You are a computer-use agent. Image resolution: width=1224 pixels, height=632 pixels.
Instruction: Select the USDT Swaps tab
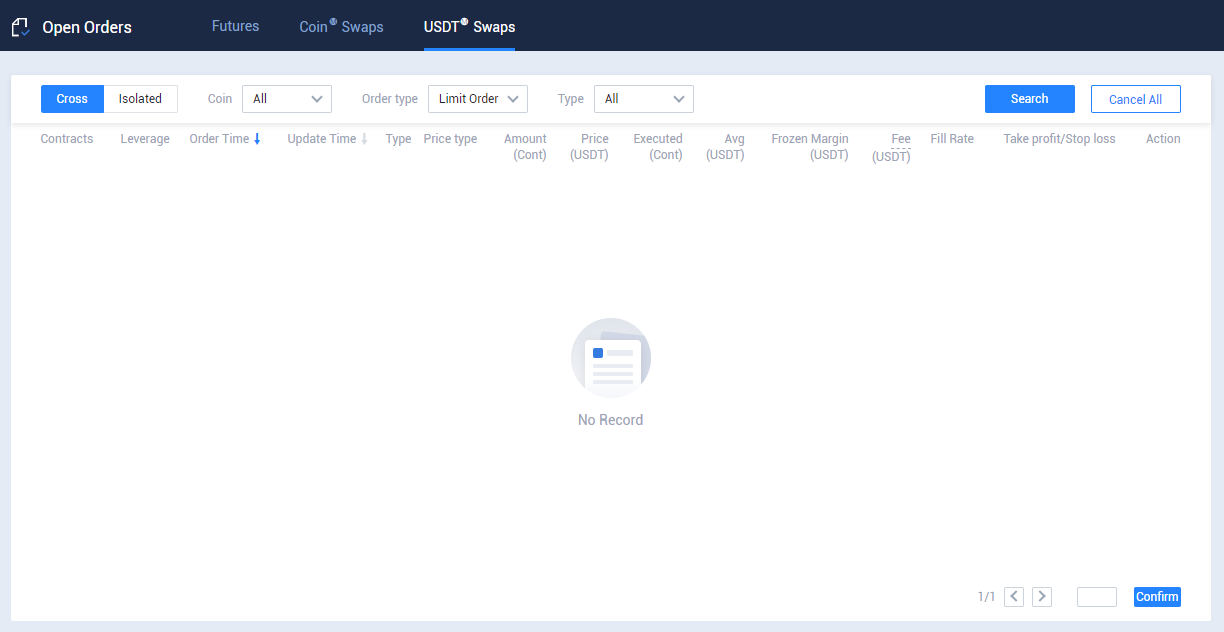click(x=469, y=27)
